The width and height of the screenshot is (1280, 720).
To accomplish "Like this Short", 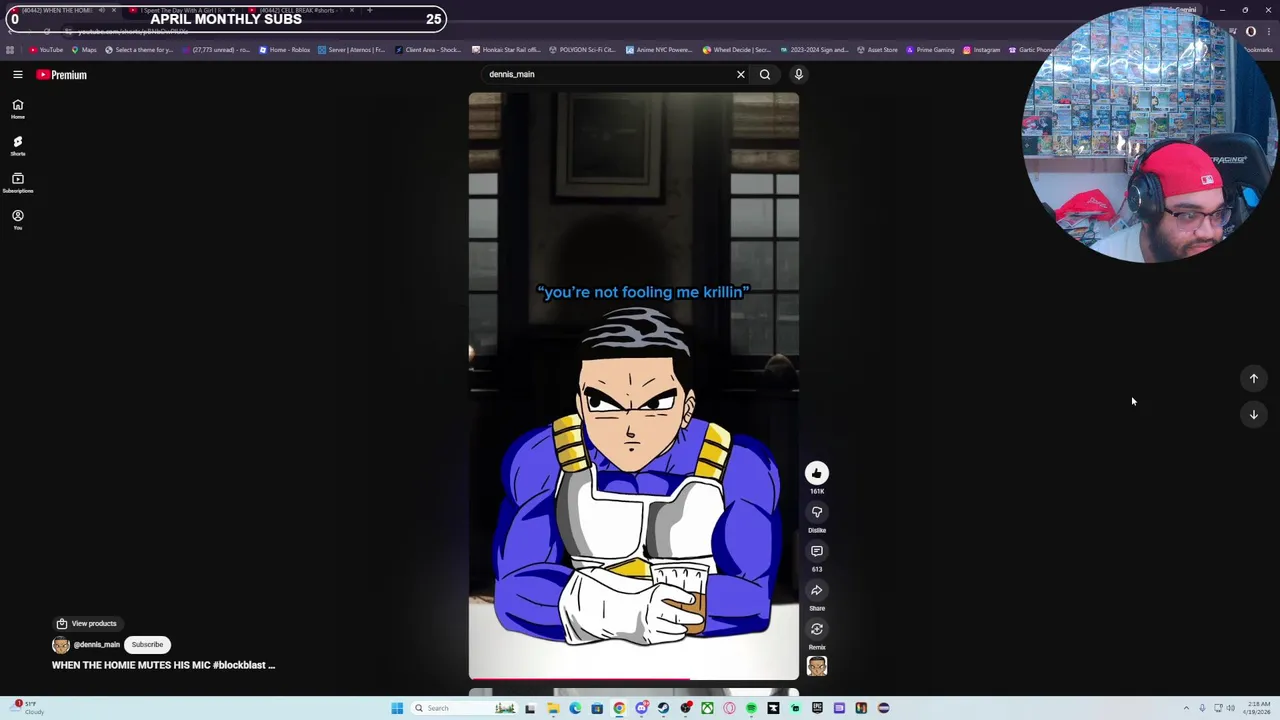I will 817,474.
